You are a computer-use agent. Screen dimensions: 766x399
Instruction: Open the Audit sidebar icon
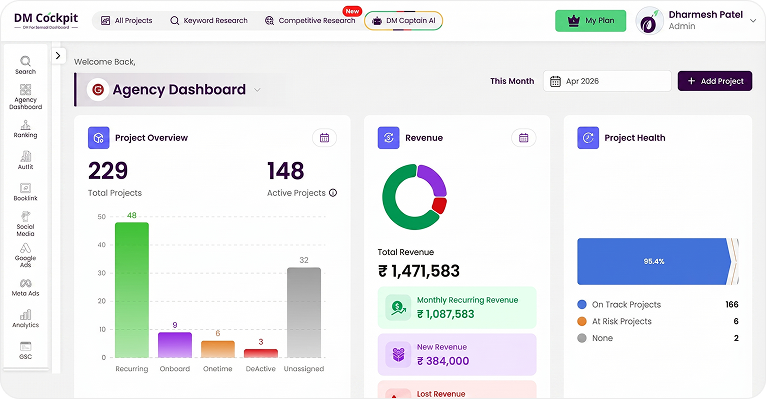click(25, 156)
